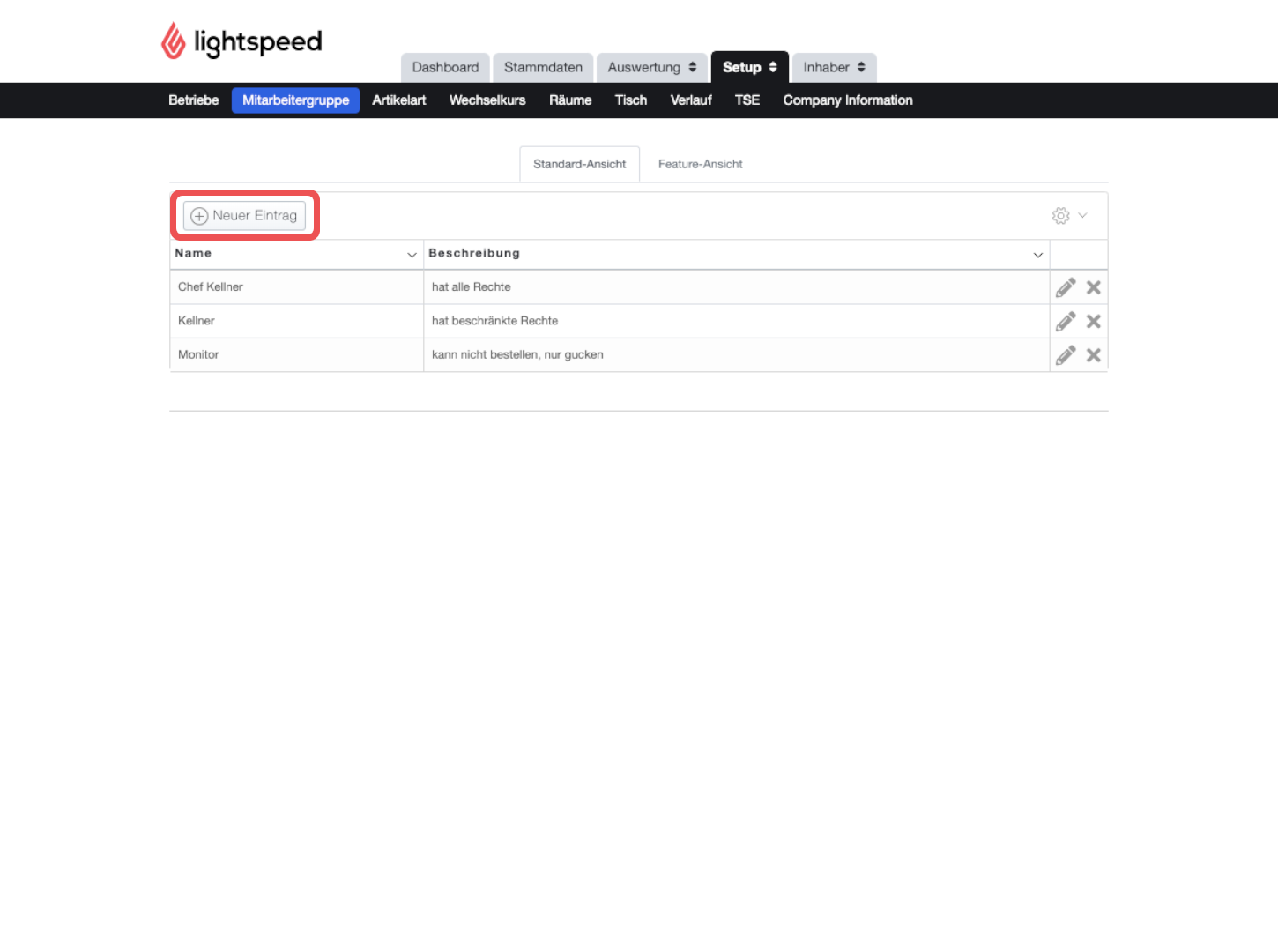Open Company Information page
Image resolution: width=1278 pixels, height=952 pixels.
pos(848,100)
